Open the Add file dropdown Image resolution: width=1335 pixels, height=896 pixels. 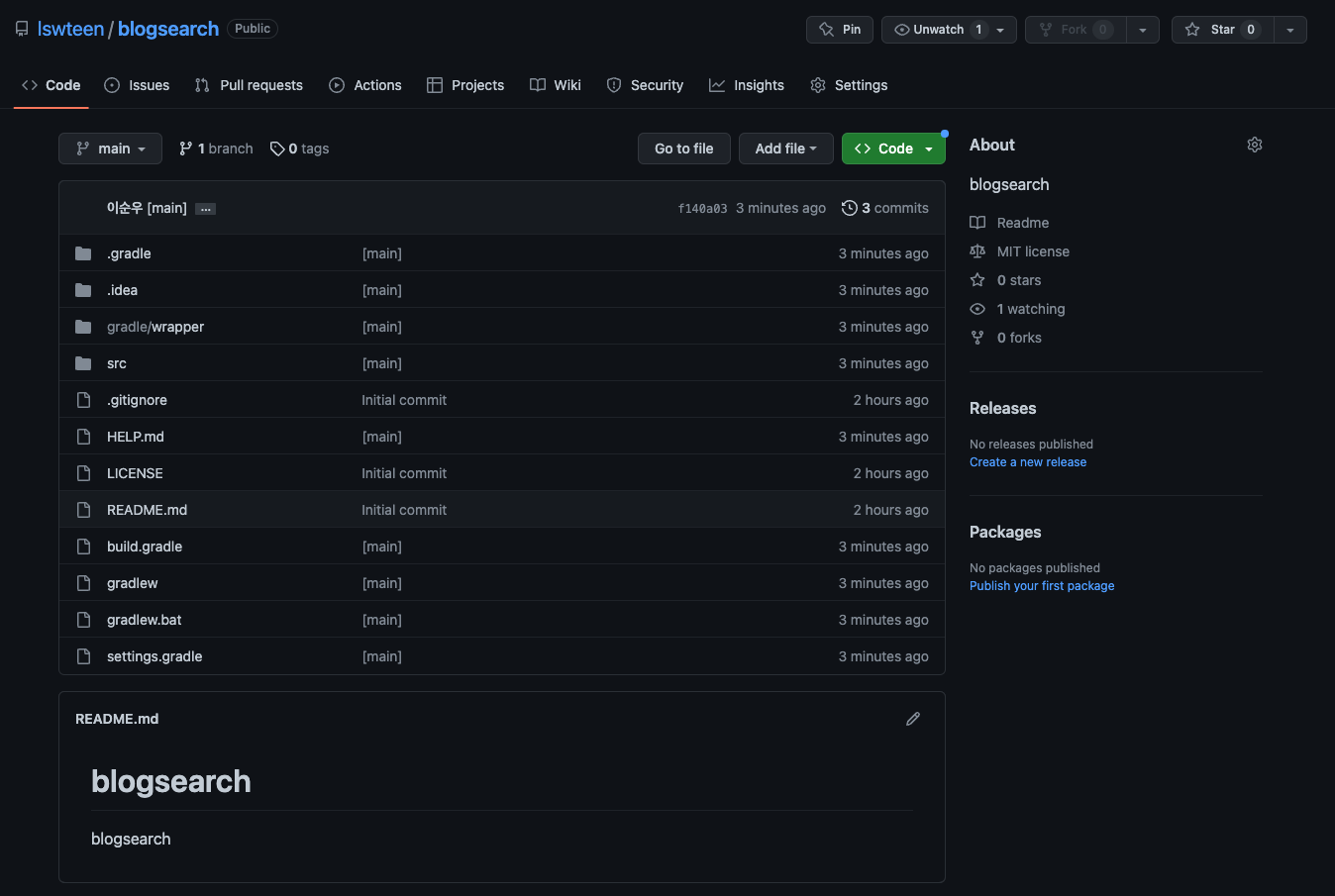(x=786, y=149)
